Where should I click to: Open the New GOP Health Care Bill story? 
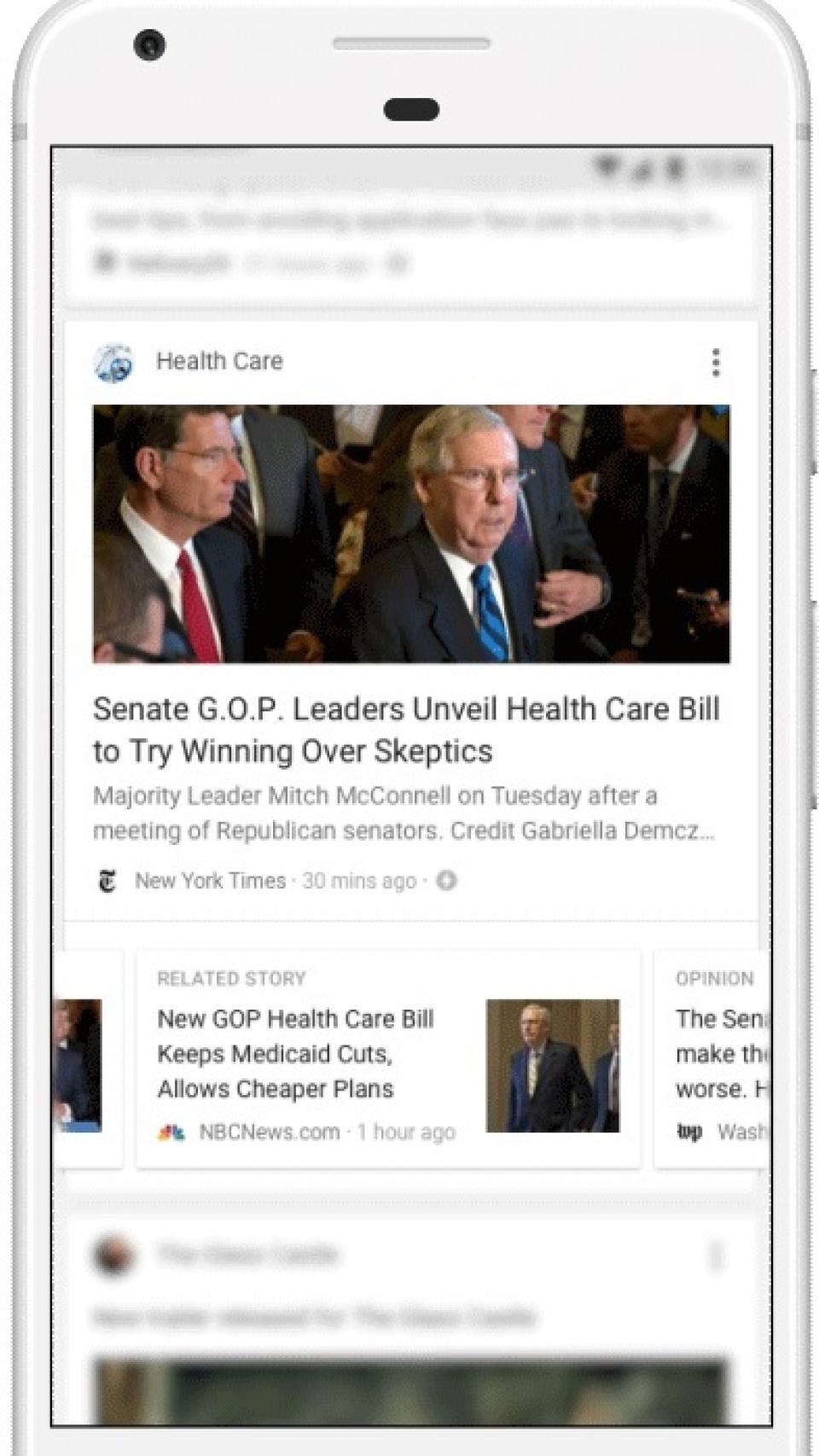click(x=296, y=1053)
